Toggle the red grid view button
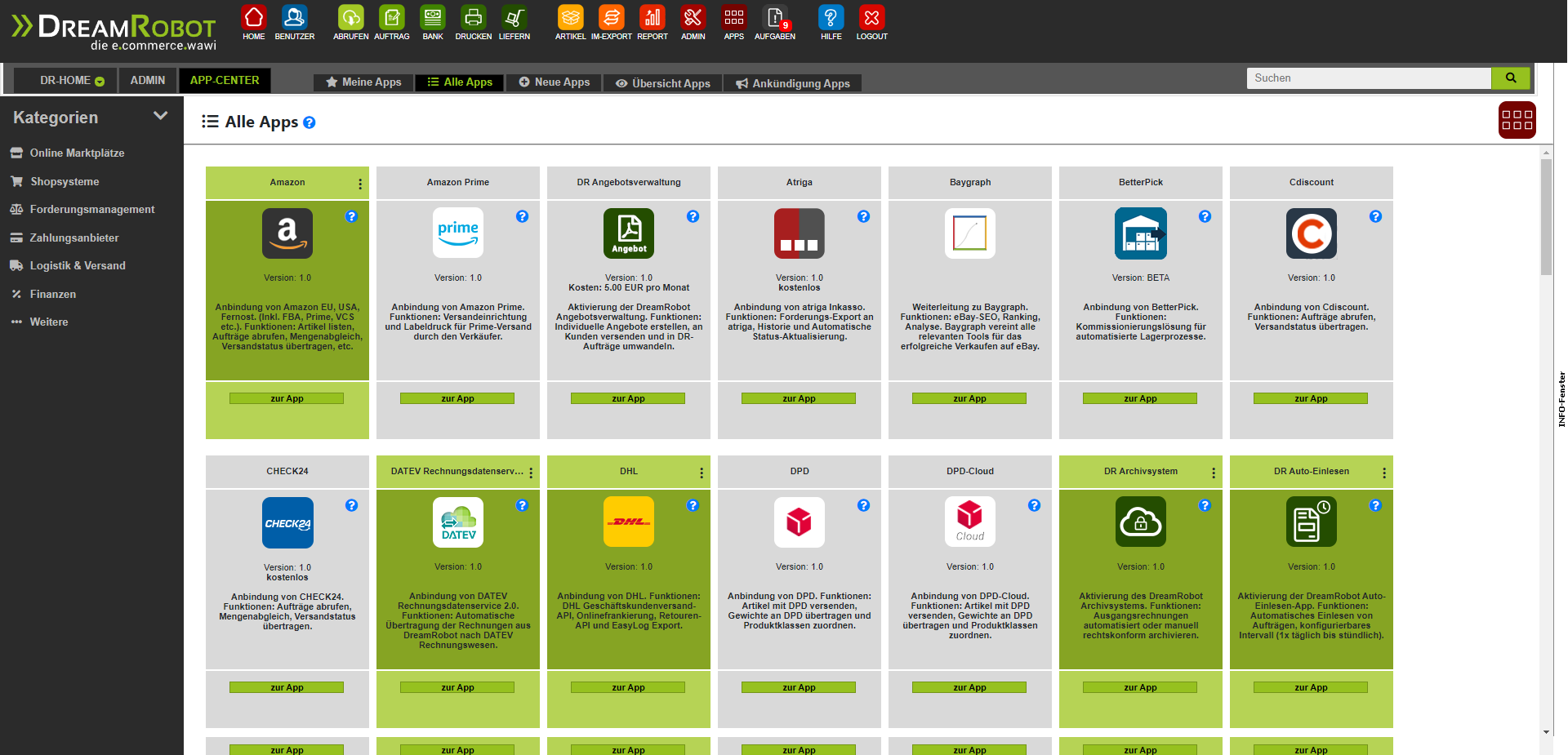 1517,120
